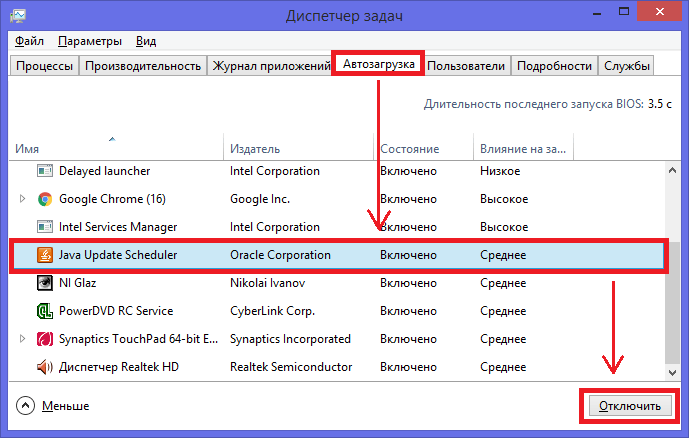
Task: Click the Delayed launcher icon
Action: click(x=44, y=170)
